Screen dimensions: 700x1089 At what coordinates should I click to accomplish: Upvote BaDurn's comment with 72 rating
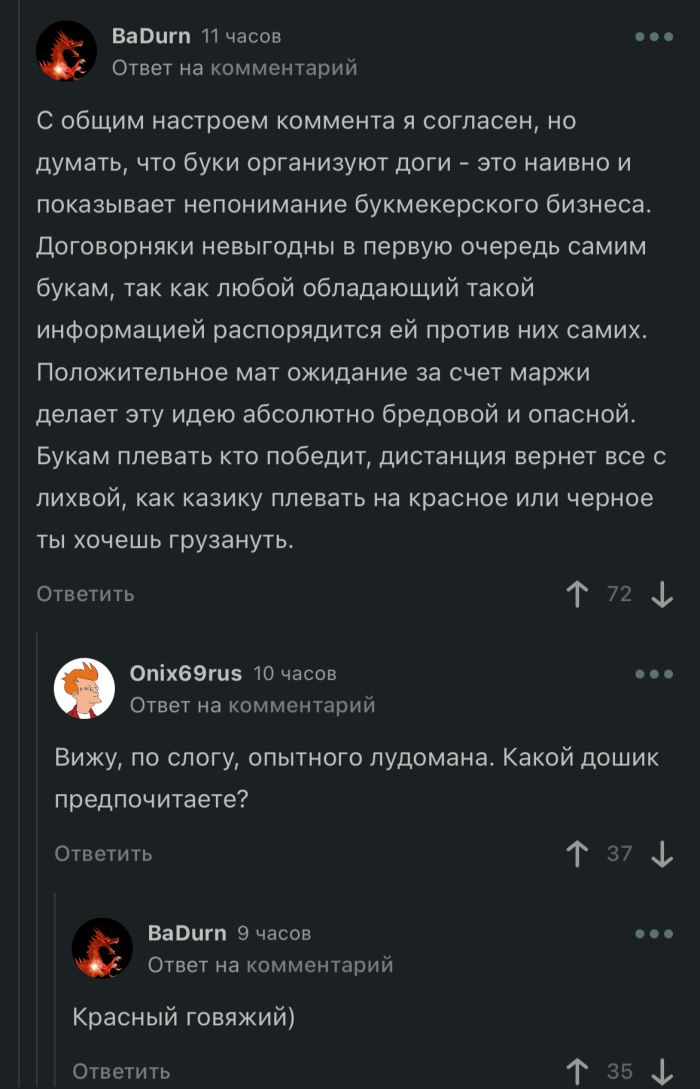[x=577, y=595]
